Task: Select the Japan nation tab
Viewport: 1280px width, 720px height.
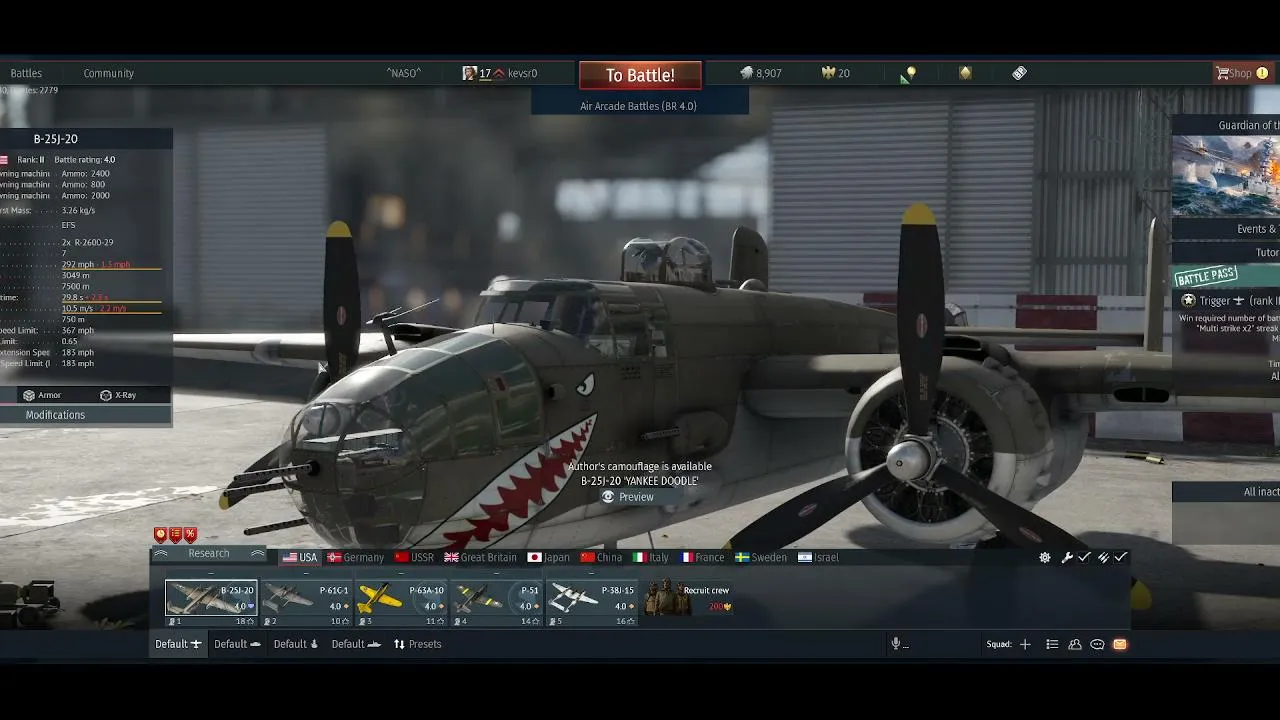Action: coord(549,558)
